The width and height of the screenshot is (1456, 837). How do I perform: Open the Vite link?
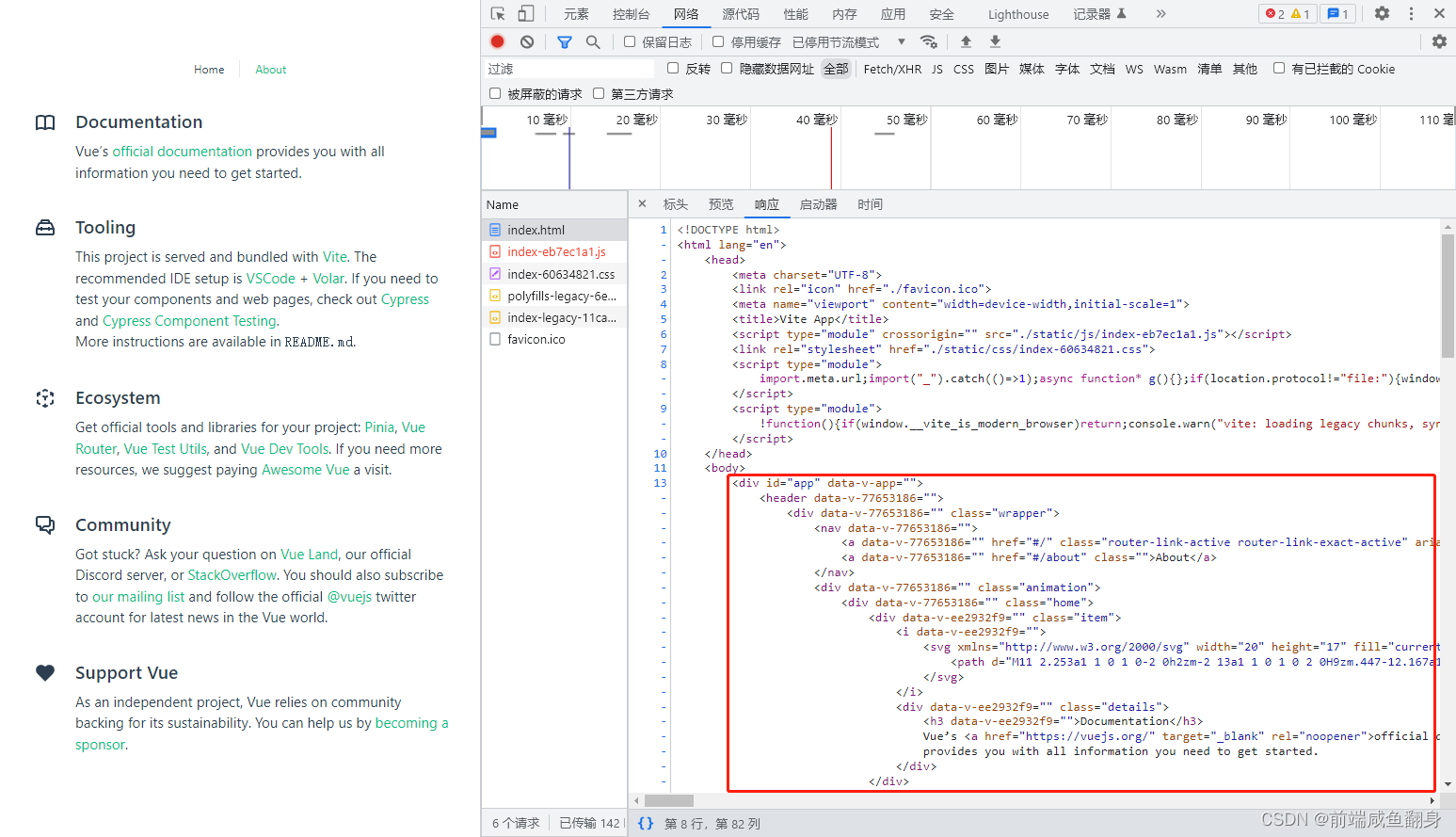(x=335, y=257)
